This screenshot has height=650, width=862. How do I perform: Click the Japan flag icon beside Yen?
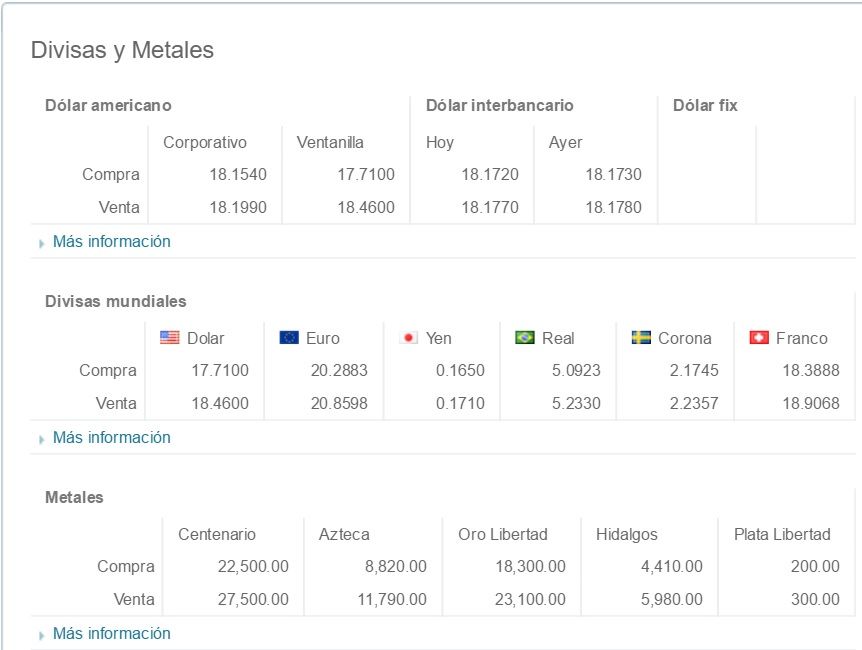(x=408, y=338)
